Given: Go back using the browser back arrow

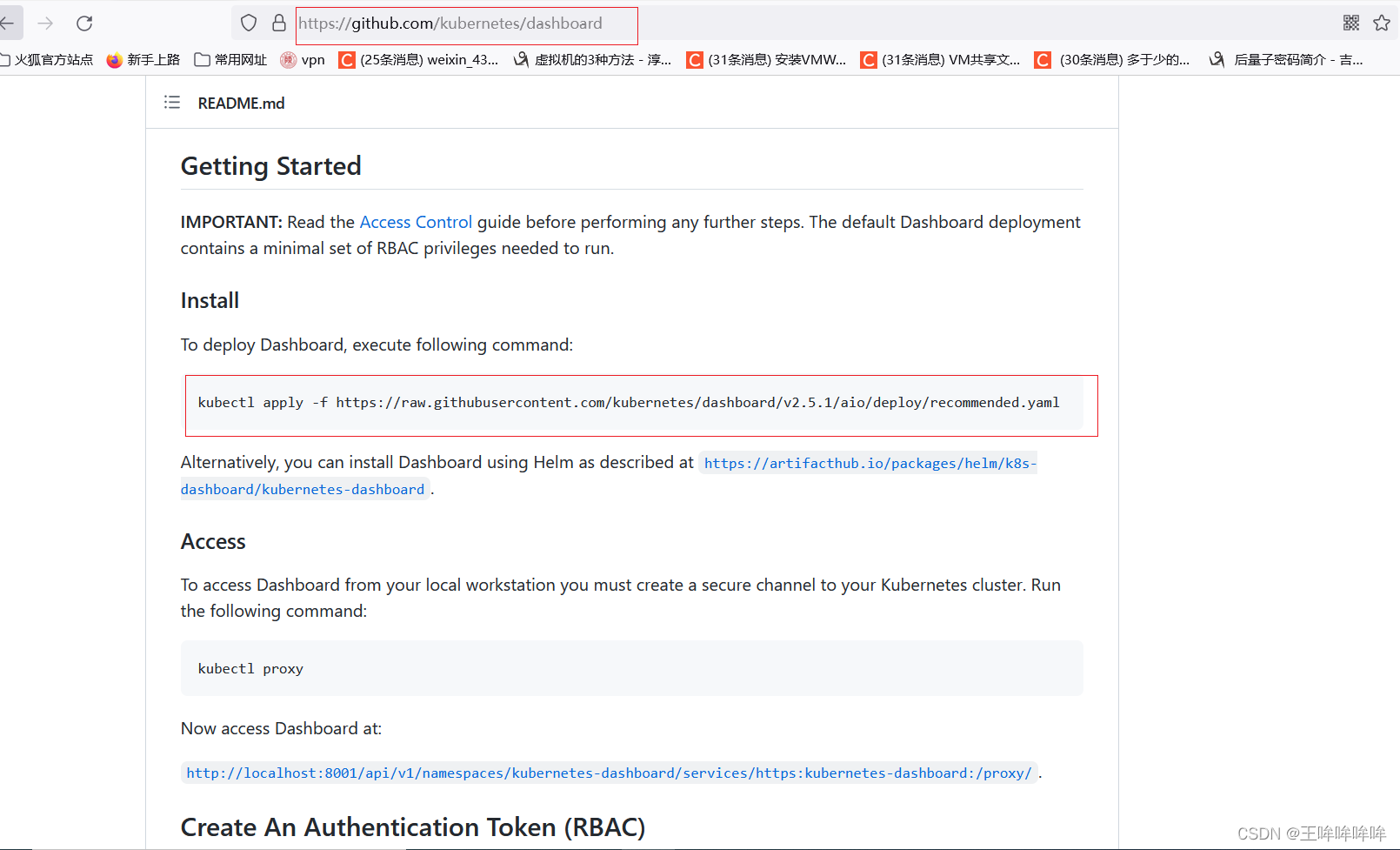Looking at the screenshot, I should 8,23.
